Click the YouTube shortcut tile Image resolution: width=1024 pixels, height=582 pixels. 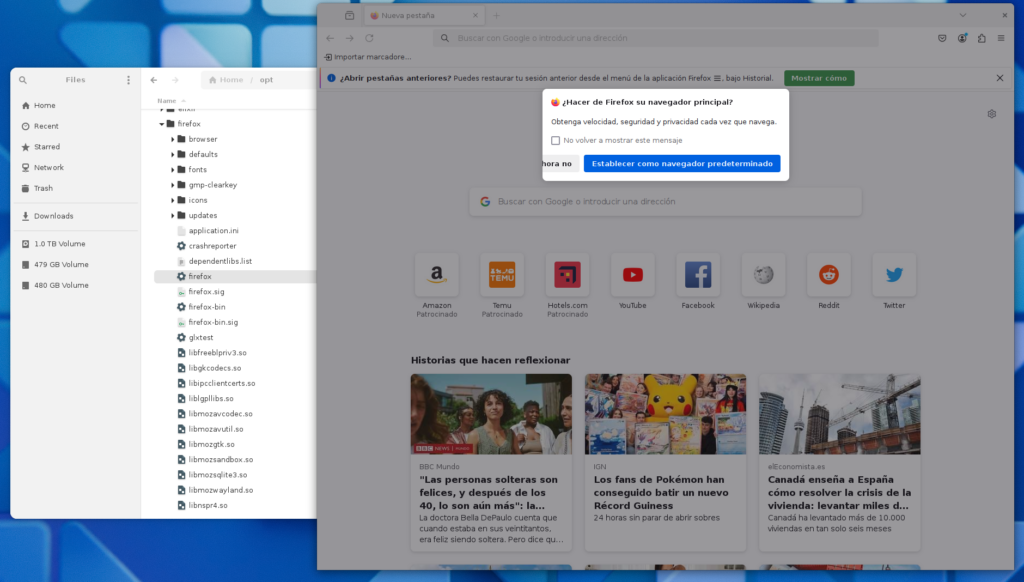(632, 276)
